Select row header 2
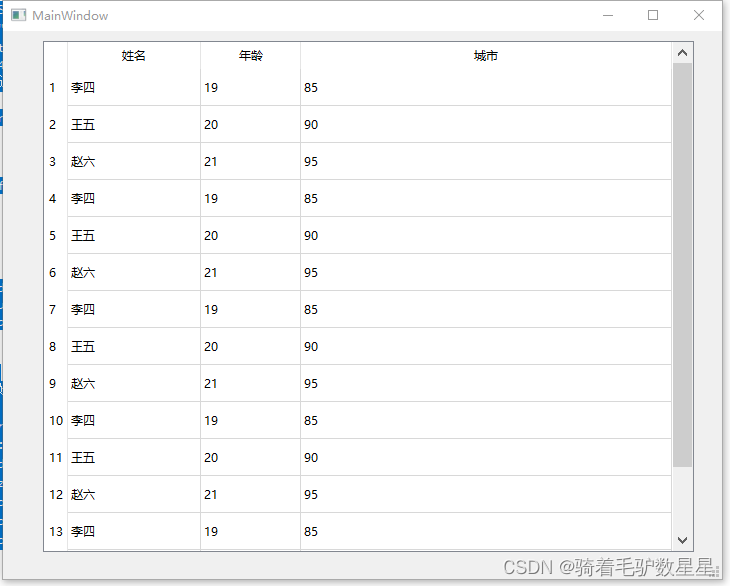Viewport: 730px width, 586px height. pyautogui.click(x=56, y=124)
